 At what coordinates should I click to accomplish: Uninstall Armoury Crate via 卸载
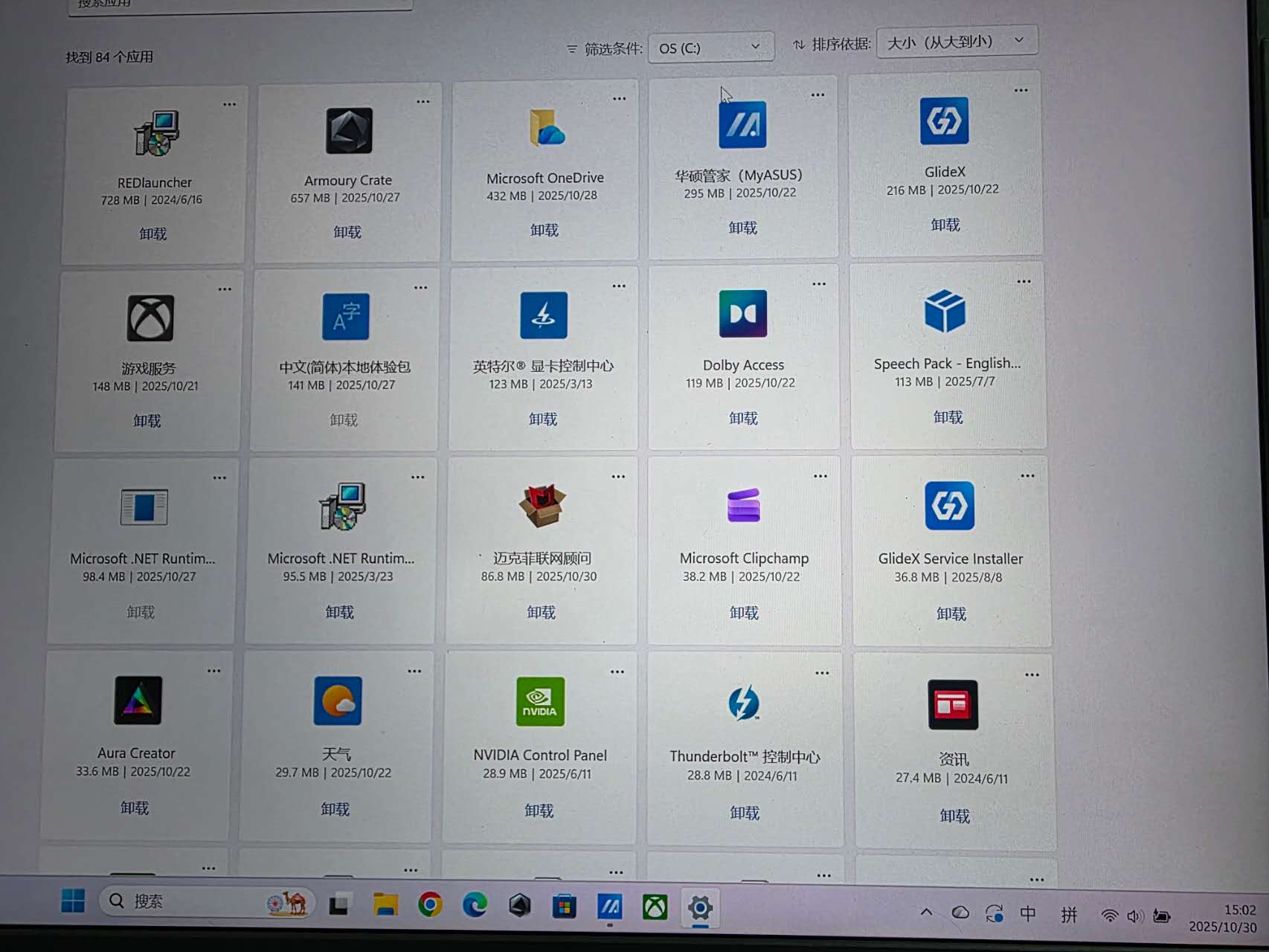coord(347,232)
